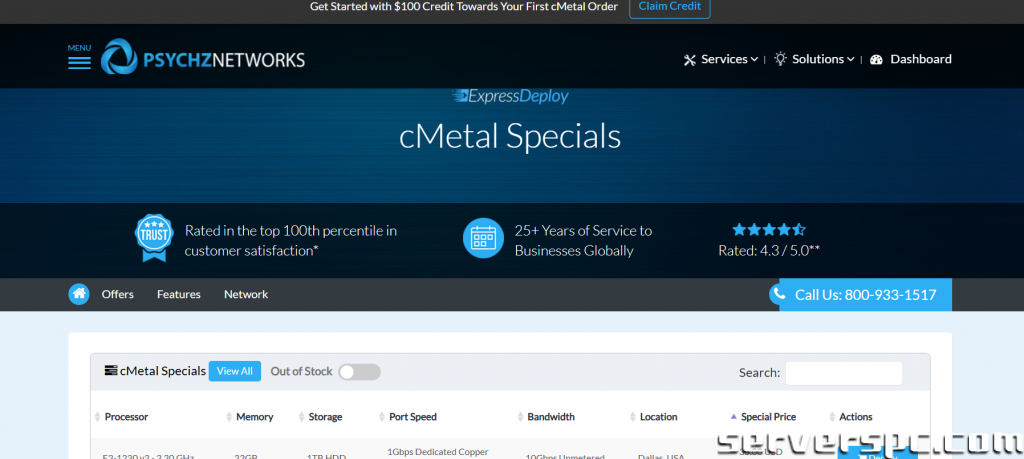Screen dimensions: 1024x459
Task: Open the hamburger MENU icon
Action: click(79, 61)
